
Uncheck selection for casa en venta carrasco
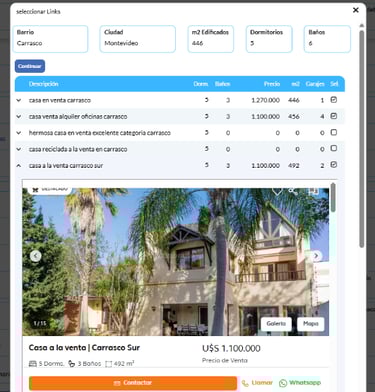click(334, 100)
